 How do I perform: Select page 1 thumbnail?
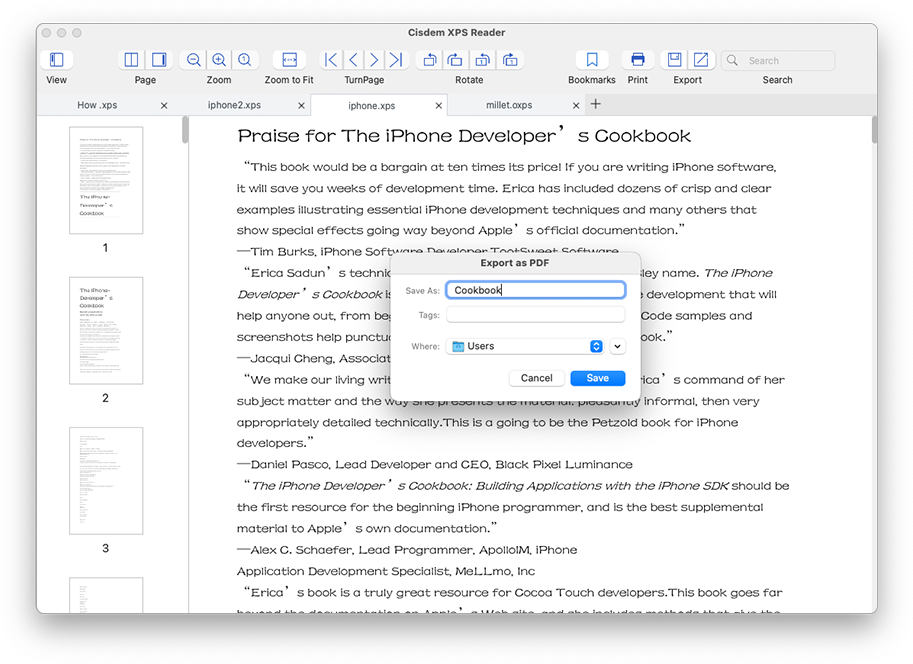tap(106, 180)
